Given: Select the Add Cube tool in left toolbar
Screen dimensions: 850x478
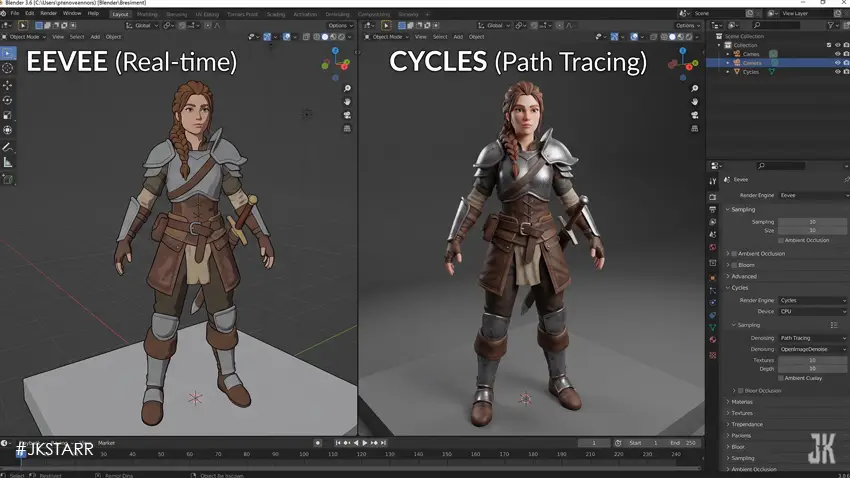Looking at the screenshot, I should pos(8,179).
